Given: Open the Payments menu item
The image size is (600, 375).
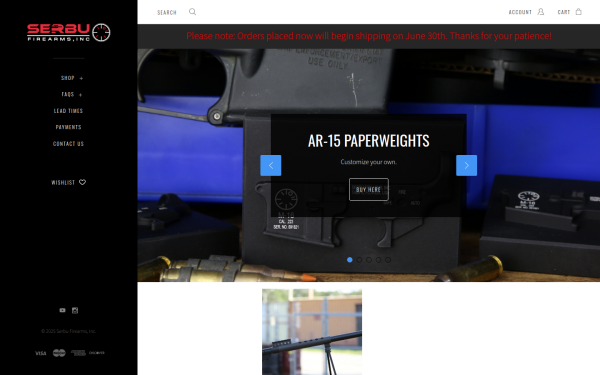Looking at the screenshot, I should point(68,127).
